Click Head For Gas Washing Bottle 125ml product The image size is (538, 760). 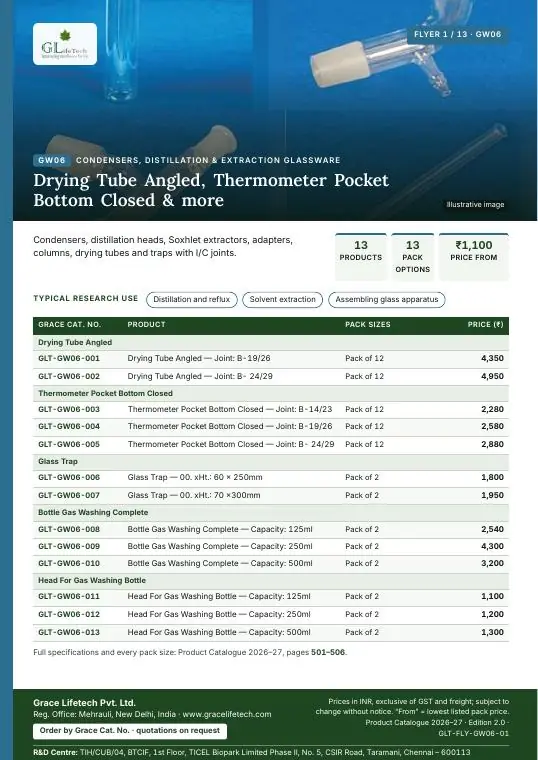click(219, 597)
